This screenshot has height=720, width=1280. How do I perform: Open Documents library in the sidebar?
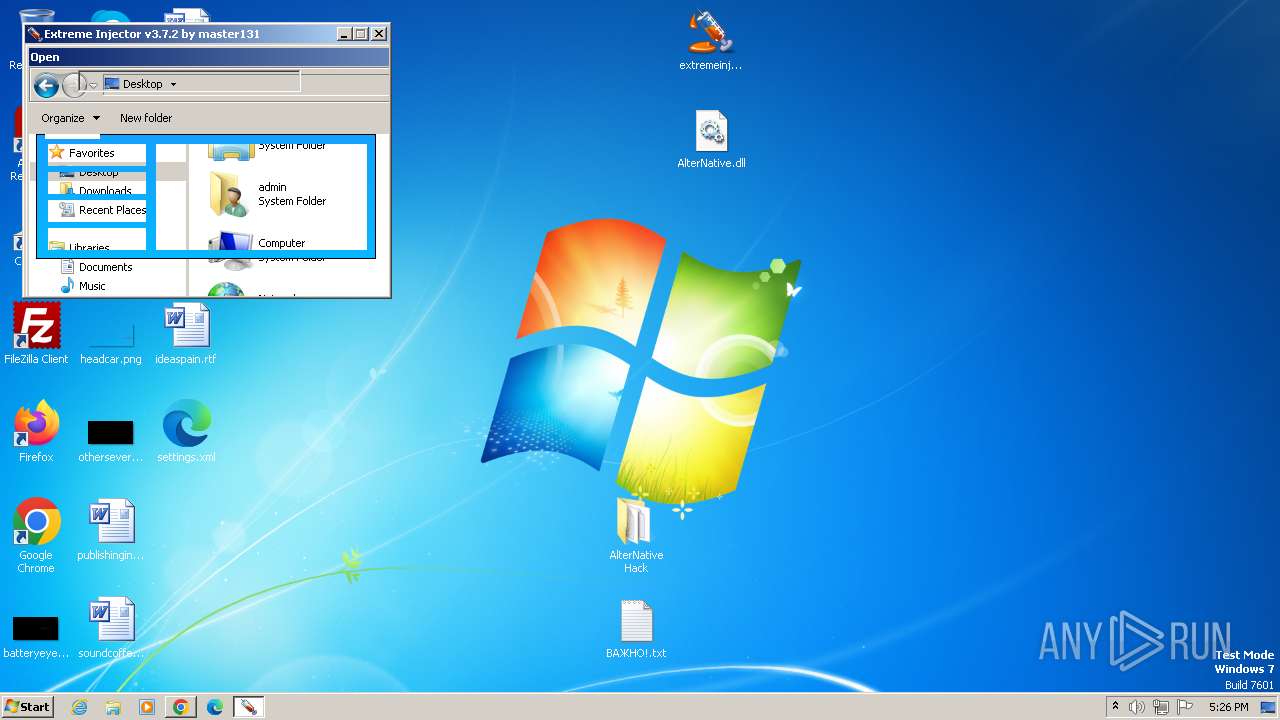click(96, 267)
